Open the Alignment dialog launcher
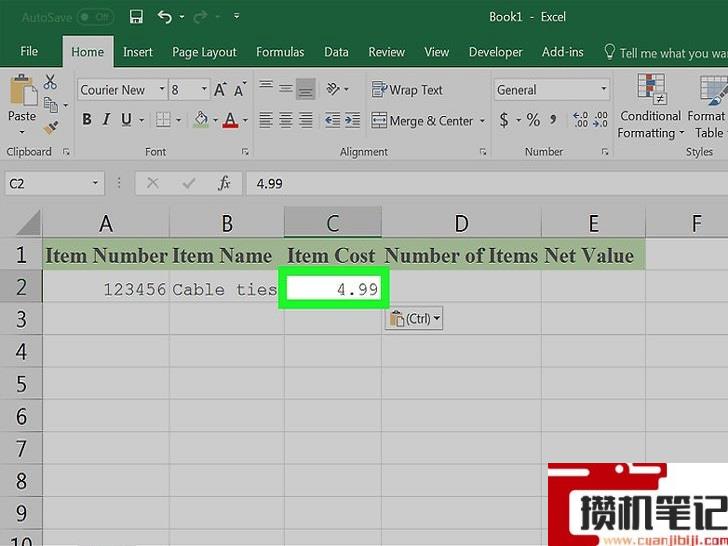728x546 pixels. tap(483, 152)
